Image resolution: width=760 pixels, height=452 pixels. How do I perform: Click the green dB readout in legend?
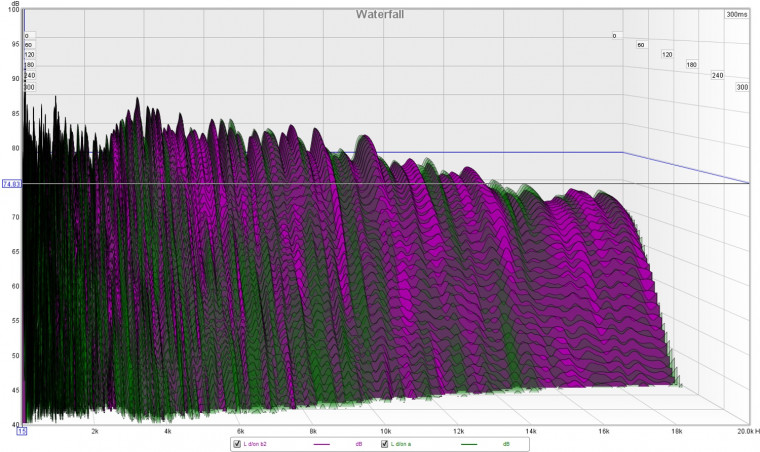pyautogui.click(x=506, y=444)
